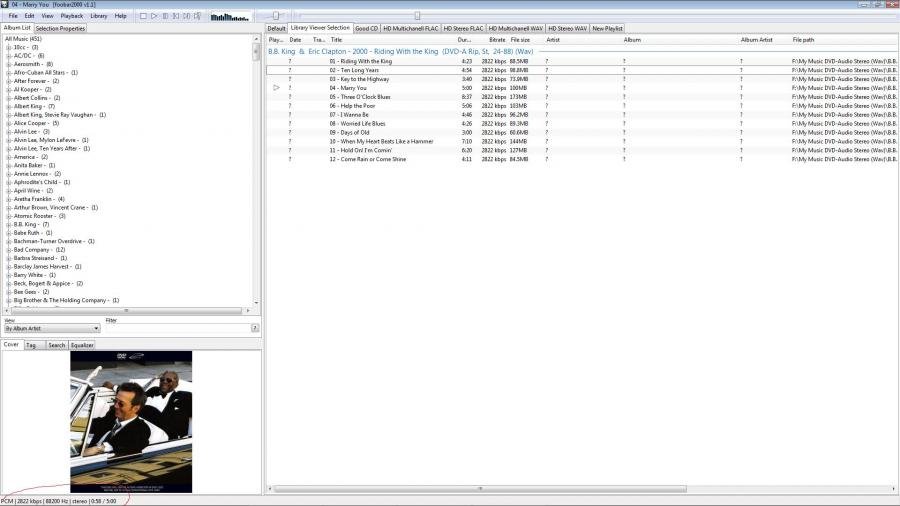Select Barbra Streisand in the album list
Viewport: 900px width, 506px height.
(40, 258)
